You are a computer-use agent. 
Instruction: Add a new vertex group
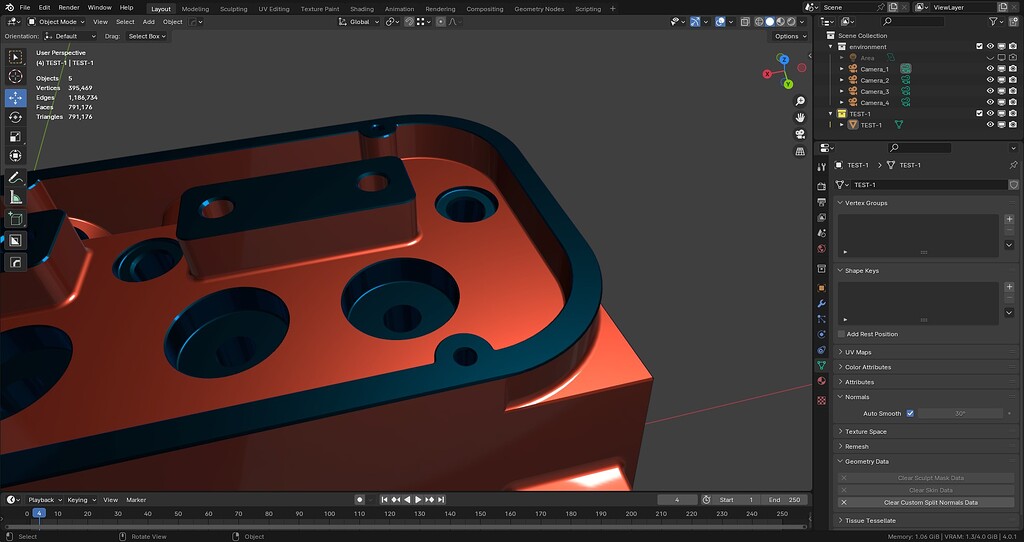(x=1009, y=219)
